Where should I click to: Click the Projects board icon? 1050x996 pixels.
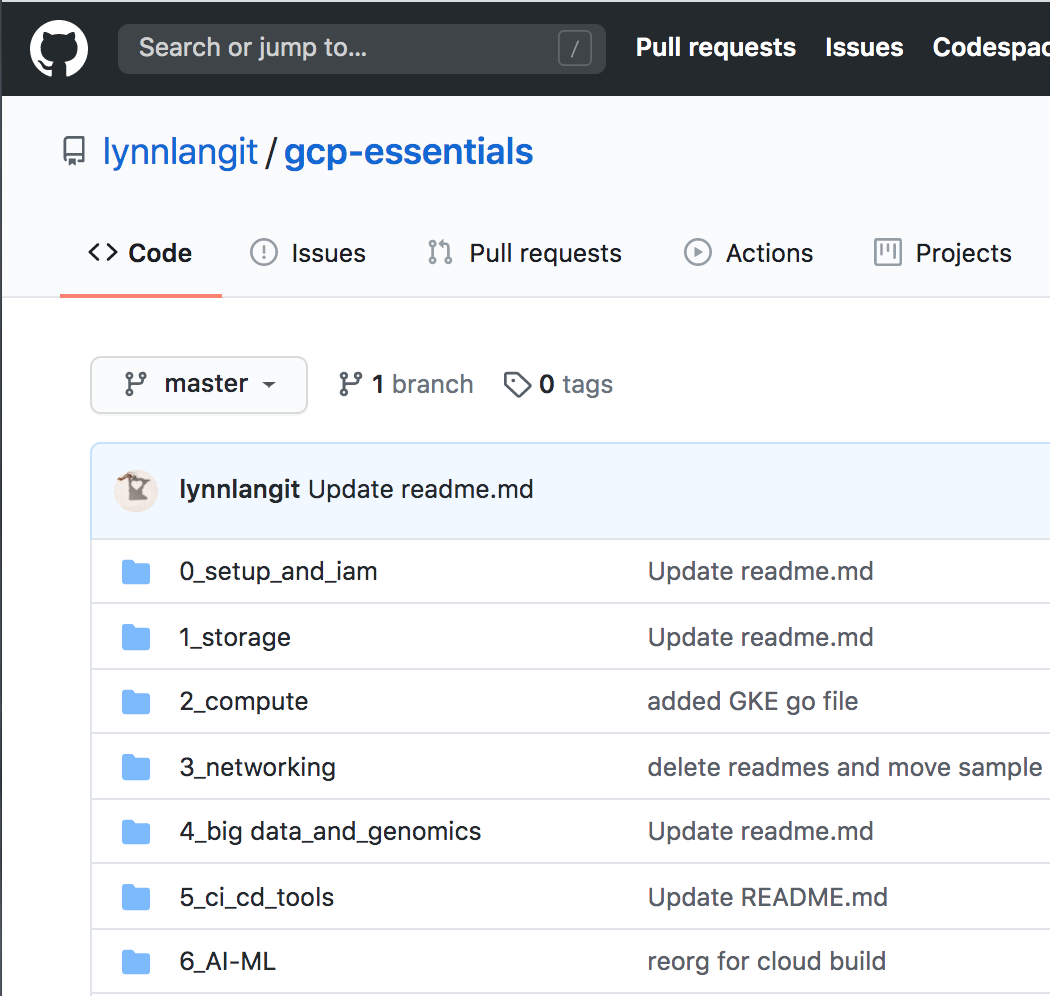(888, 253)
